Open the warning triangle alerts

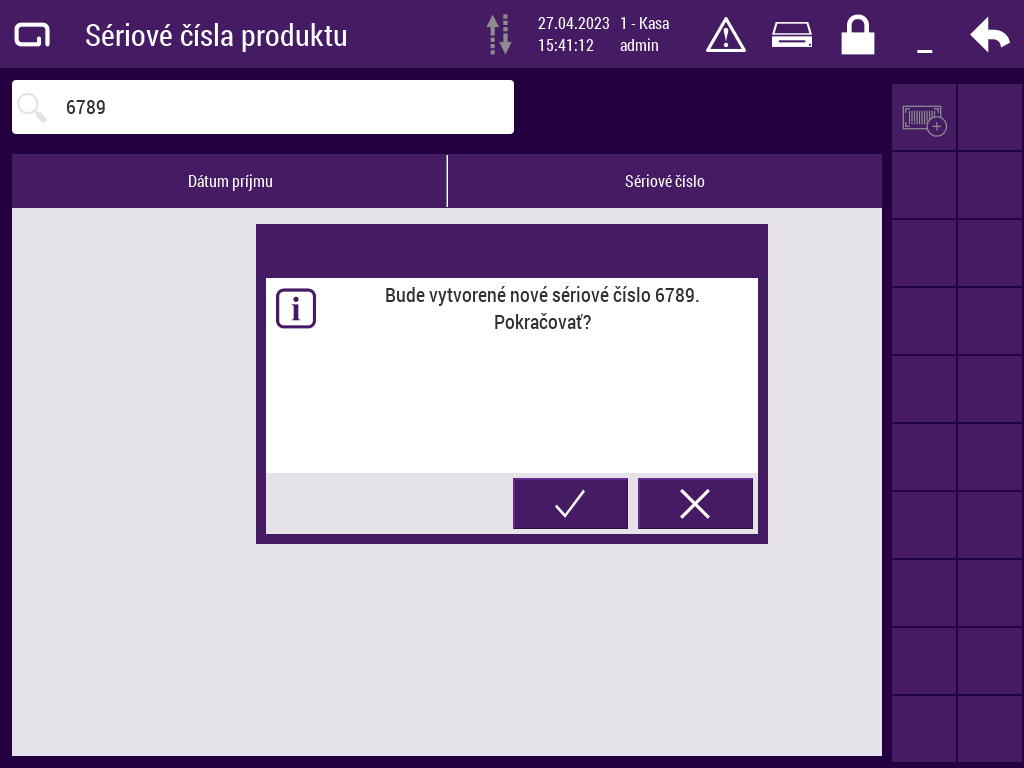[726, 35]
